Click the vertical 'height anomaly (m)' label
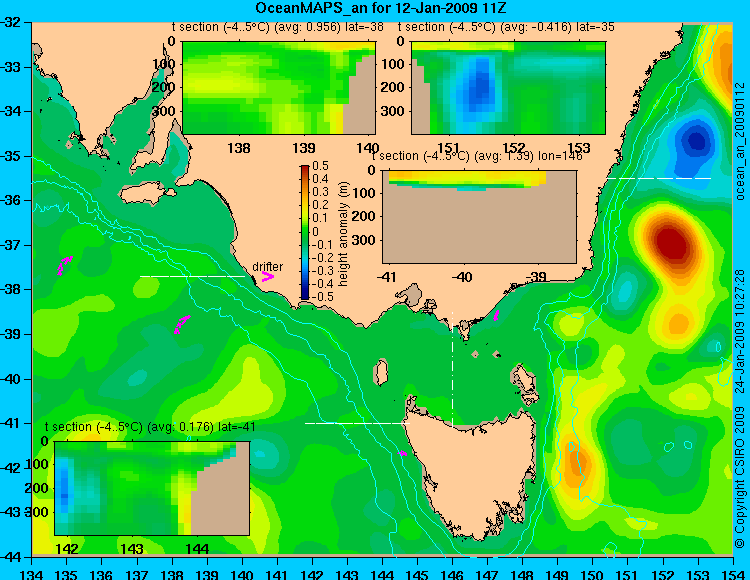Screen dimensions: 750x580 click(343, 234)
